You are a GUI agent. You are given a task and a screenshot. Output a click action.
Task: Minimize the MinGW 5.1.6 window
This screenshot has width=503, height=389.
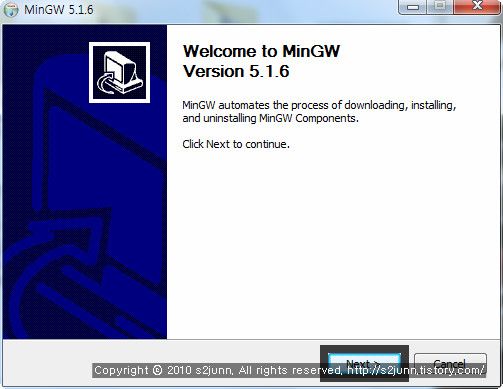click(x=412, y=7)
